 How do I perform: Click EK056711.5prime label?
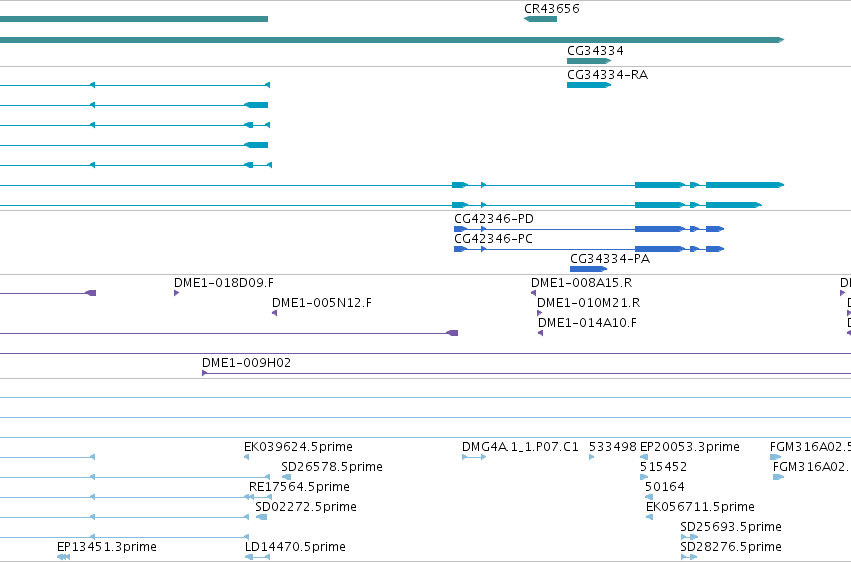click(700, 507)
